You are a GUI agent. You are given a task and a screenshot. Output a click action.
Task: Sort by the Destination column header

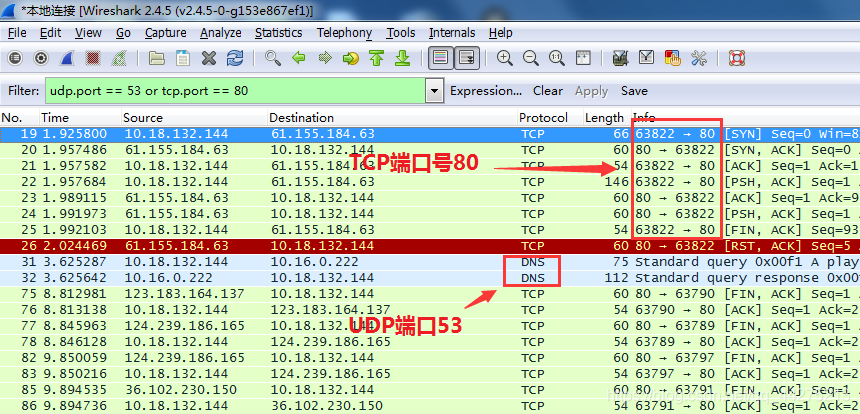pos(392,118)
